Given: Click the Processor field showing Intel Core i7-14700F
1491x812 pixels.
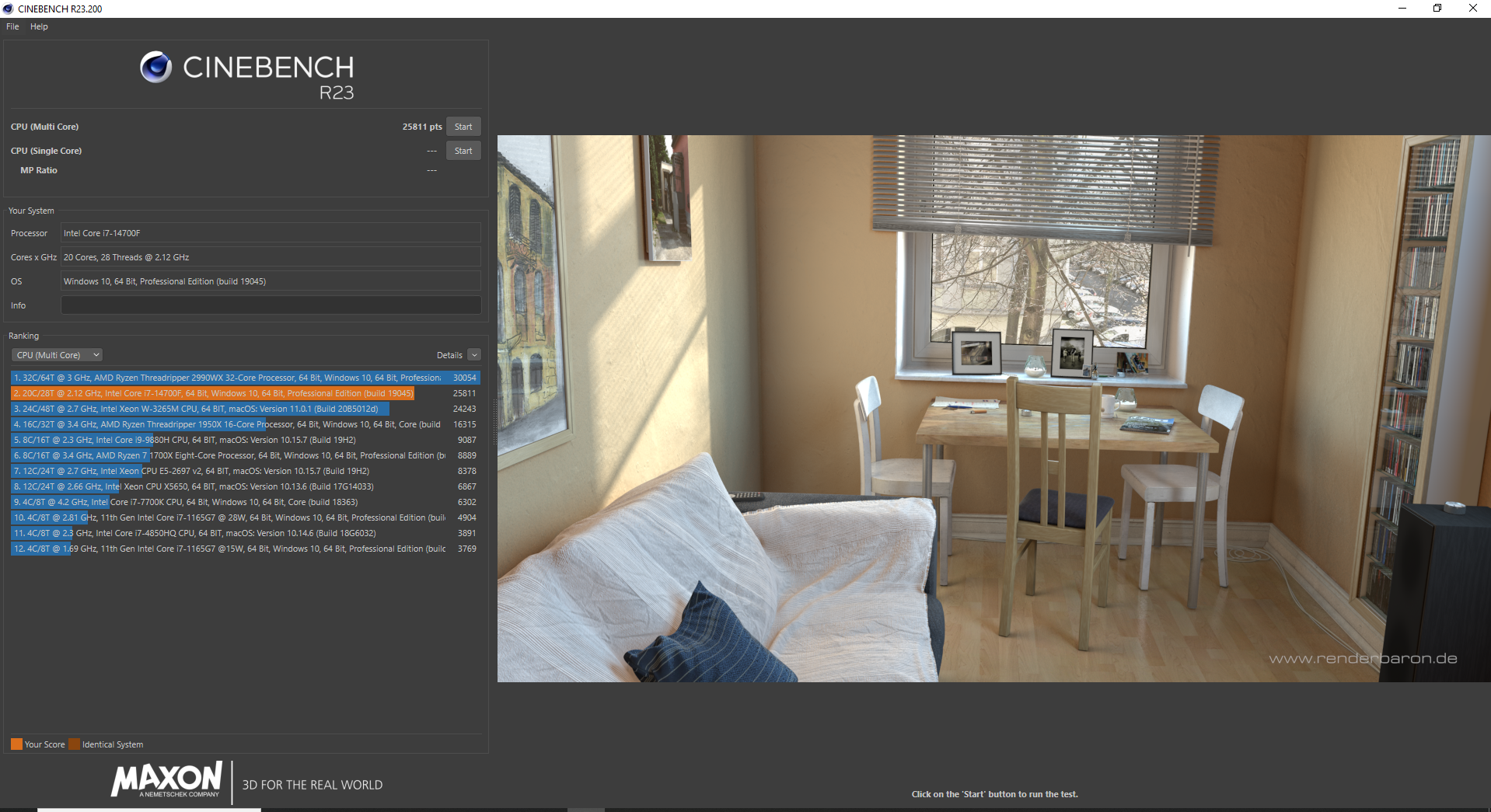Looking at the screenshot, I should [x=271, y=233].
